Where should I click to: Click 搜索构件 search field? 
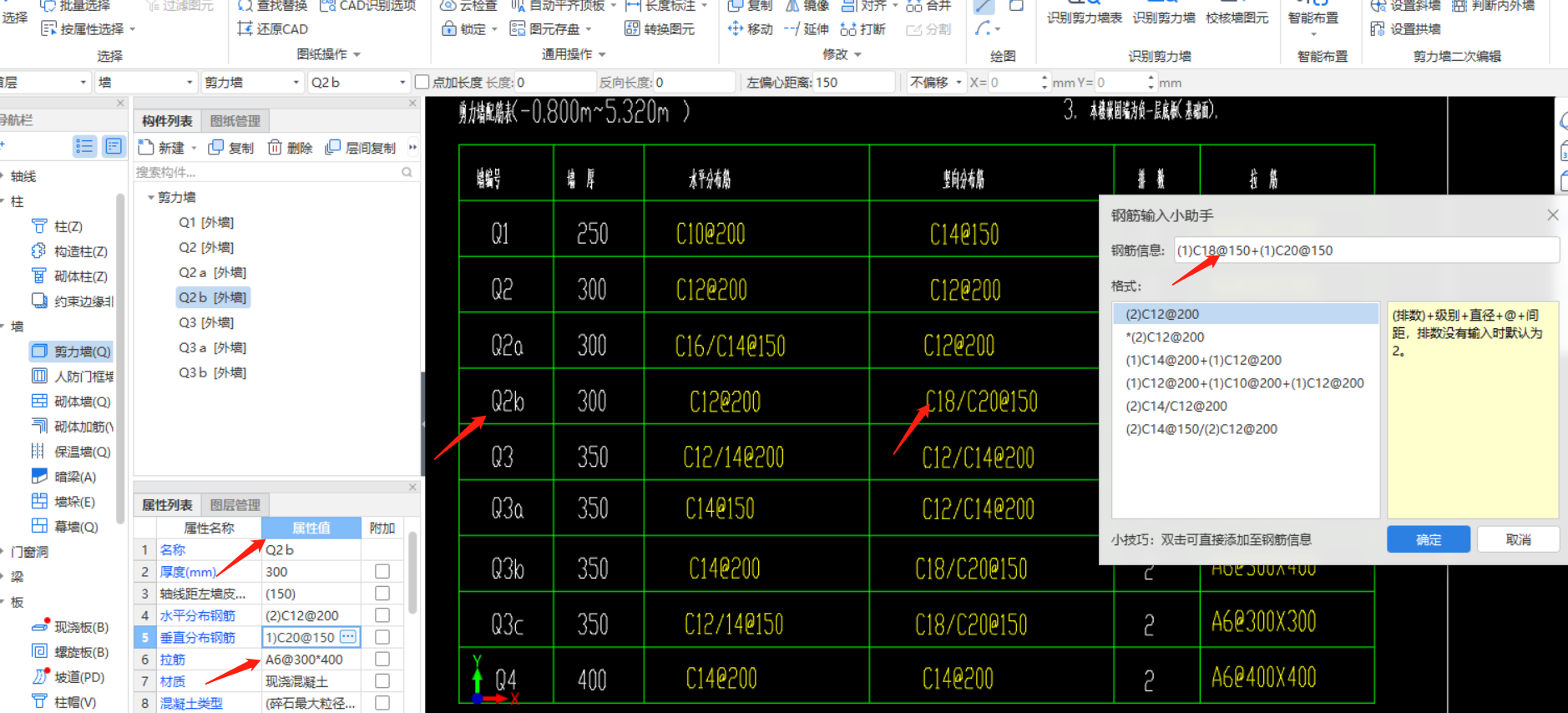[x=267, y=172]
